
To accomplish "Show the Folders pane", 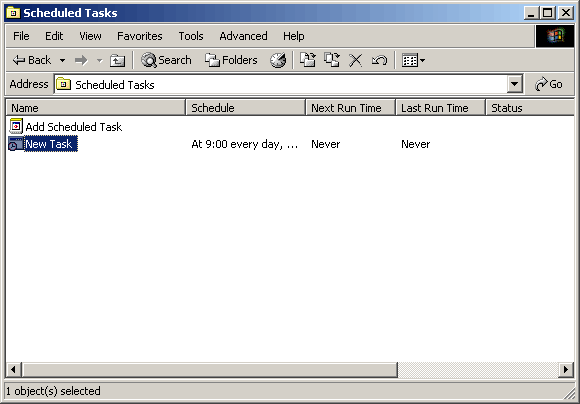I will point(231,60).
